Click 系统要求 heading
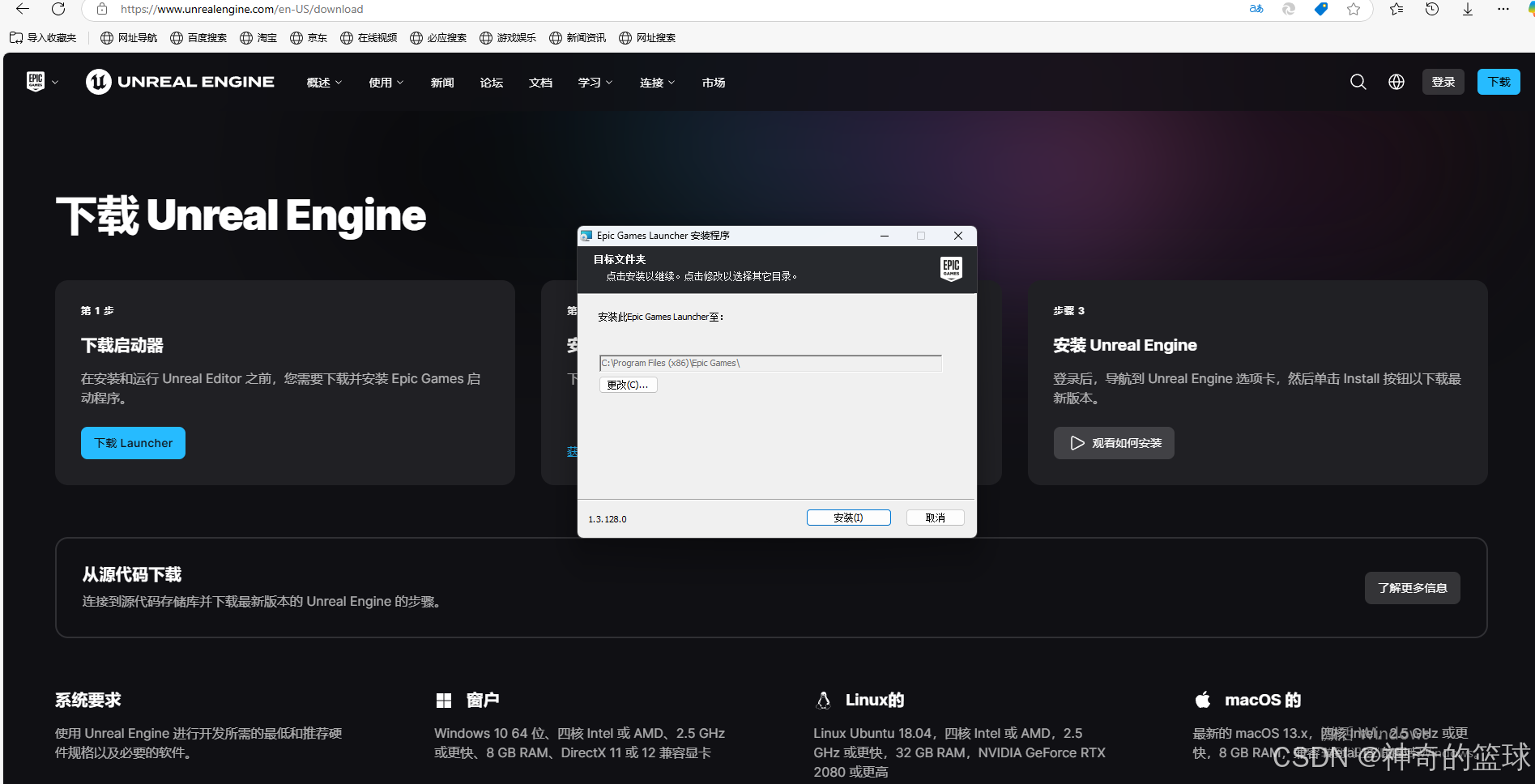 (88, 700)
